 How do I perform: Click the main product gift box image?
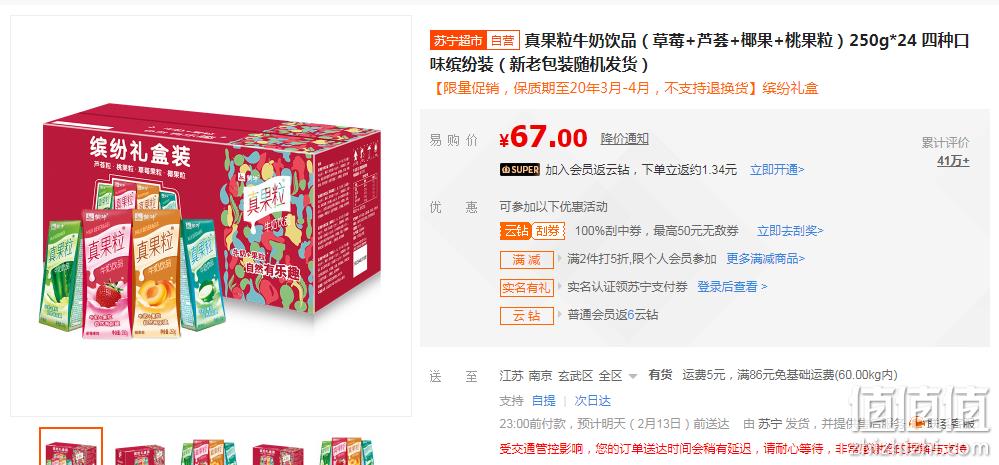211,217
